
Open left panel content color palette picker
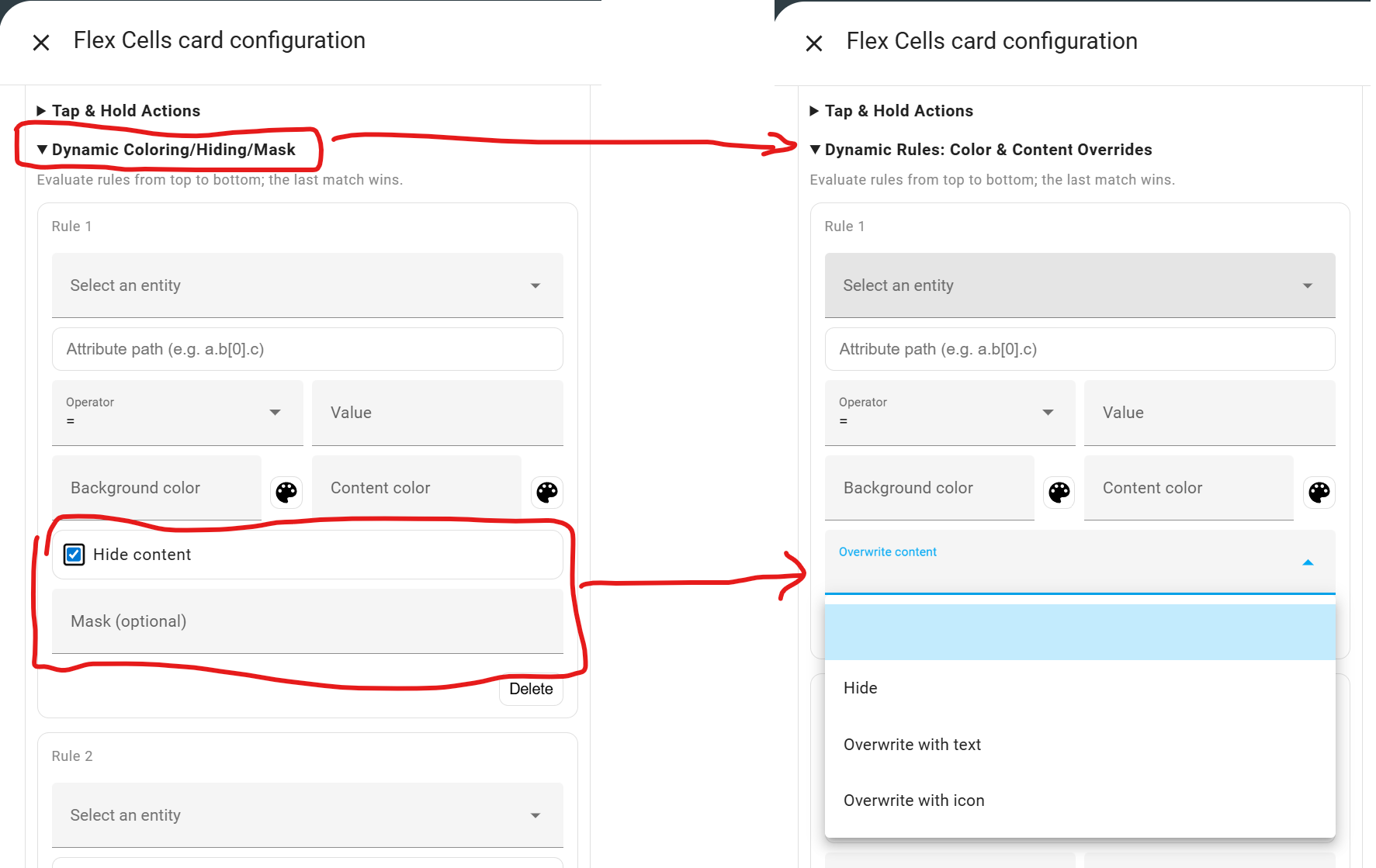coord(546,492)
